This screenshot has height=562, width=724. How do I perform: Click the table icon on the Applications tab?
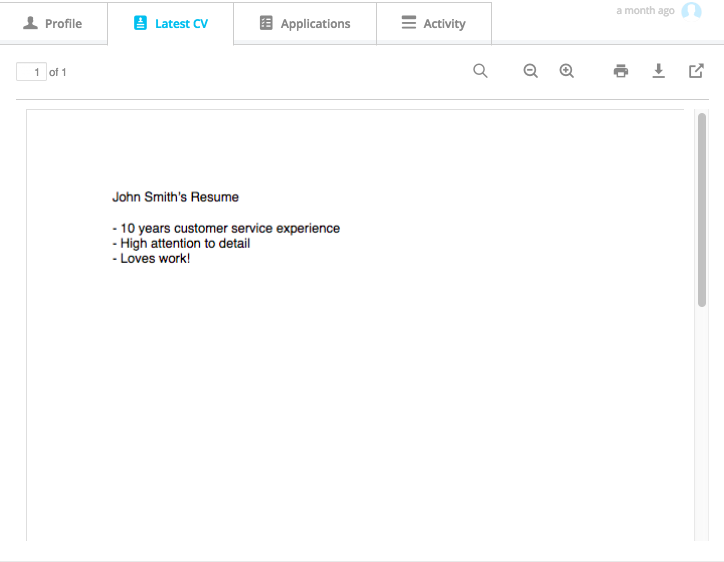click(266, 23)
